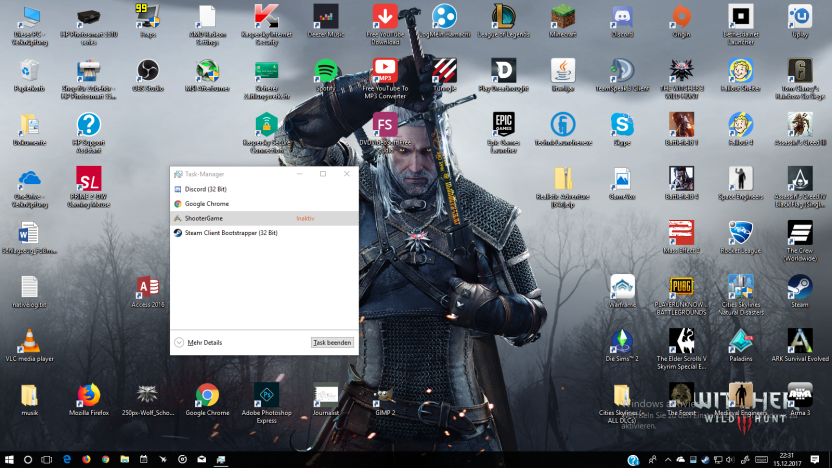The height and width of the screenshot is (468, 832).
Task: Launch the Die Sims 2 shortcut
Action: click(x=622, y=341)
